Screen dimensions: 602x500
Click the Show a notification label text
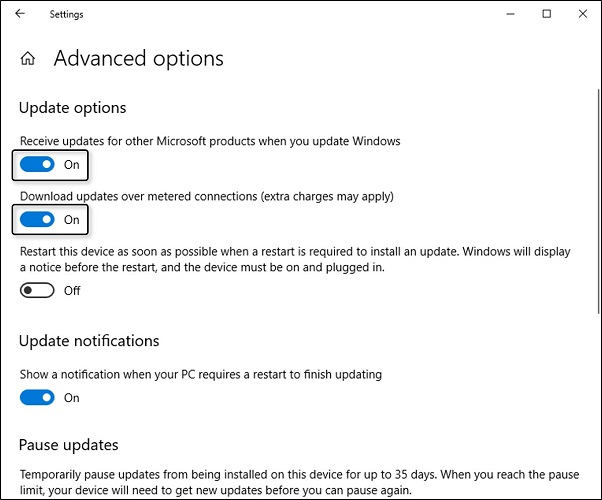point(201,374)
